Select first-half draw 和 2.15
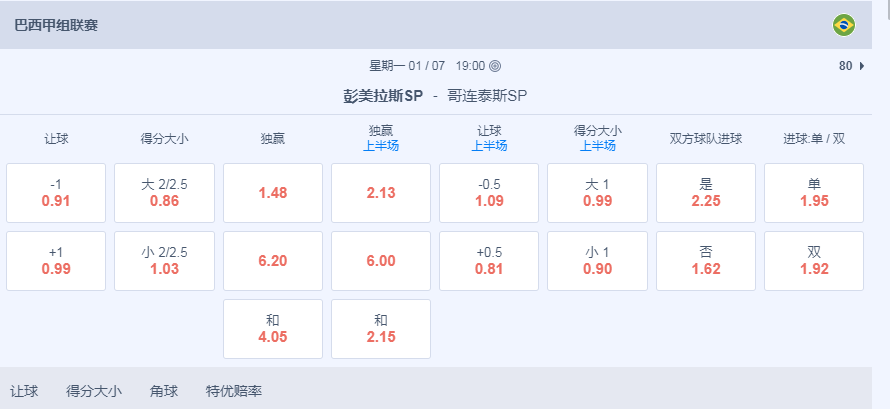The height and width of the screenshot is (409, 890). point(380,329)
